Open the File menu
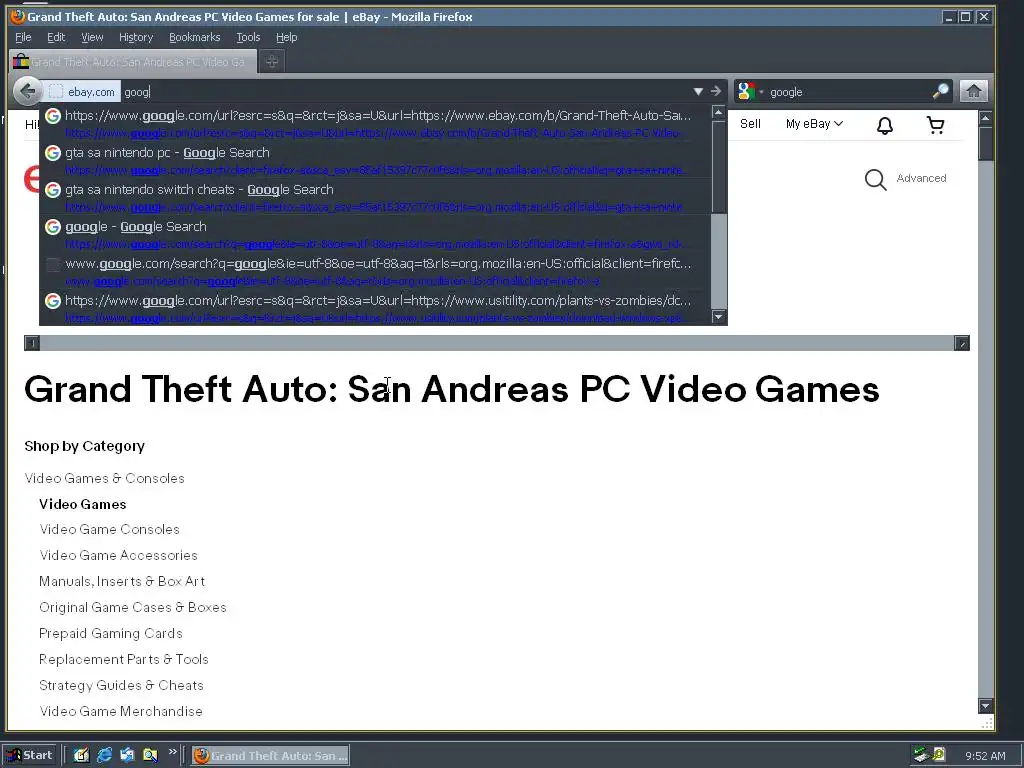 [x=23, y=37]
